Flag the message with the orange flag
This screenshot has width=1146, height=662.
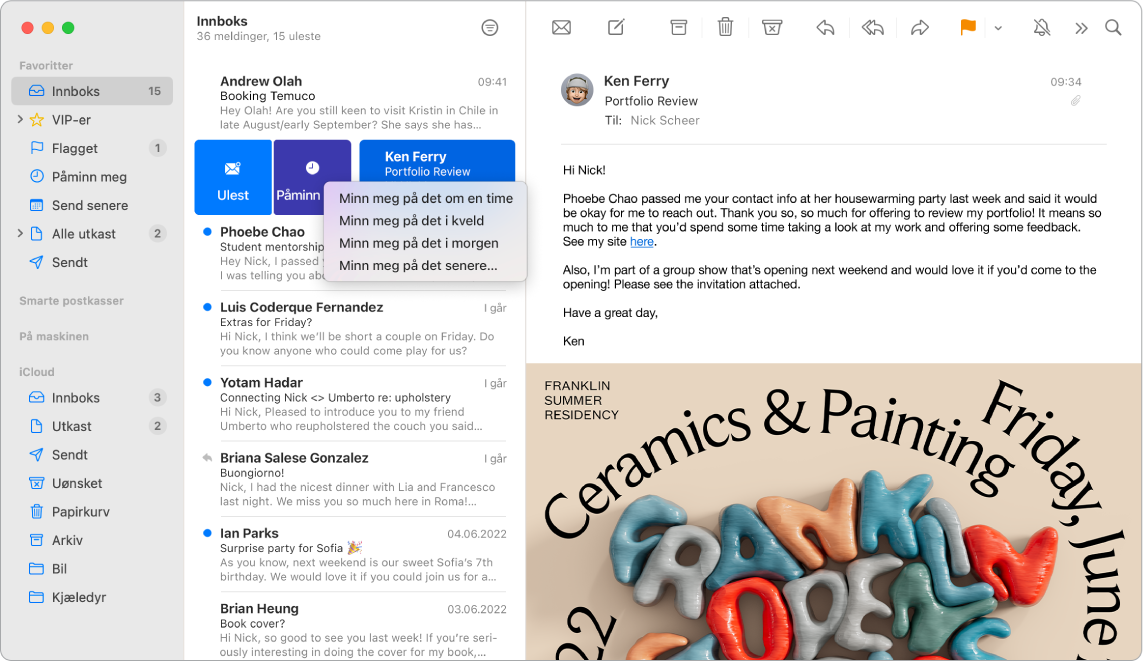[968, 28]
